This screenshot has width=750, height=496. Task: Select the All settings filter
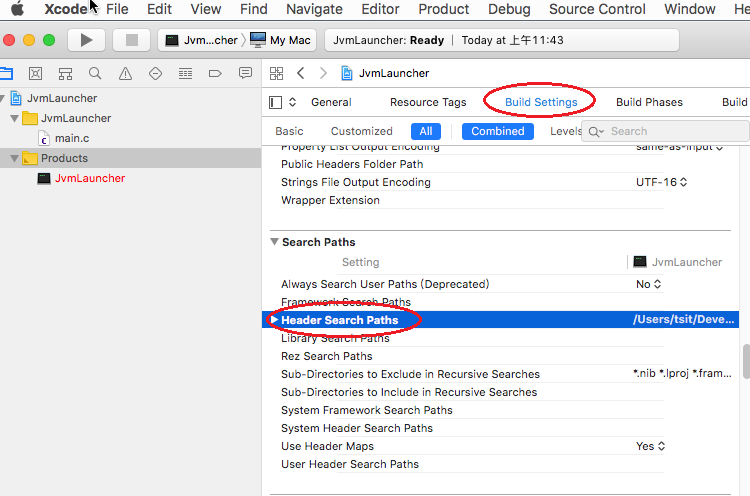point(426,131)
